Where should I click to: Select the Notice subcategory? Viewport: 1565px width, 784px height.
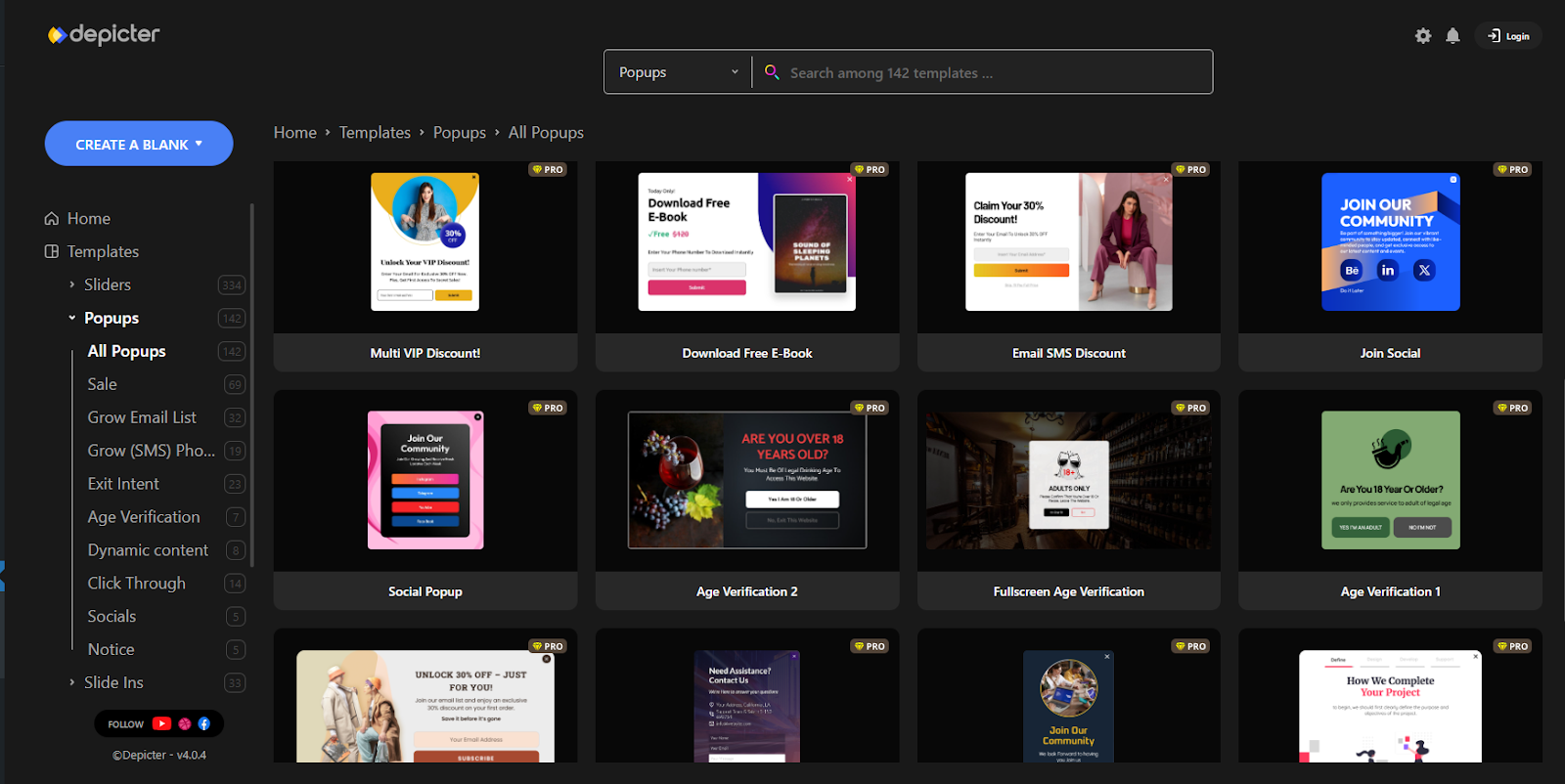111,650
